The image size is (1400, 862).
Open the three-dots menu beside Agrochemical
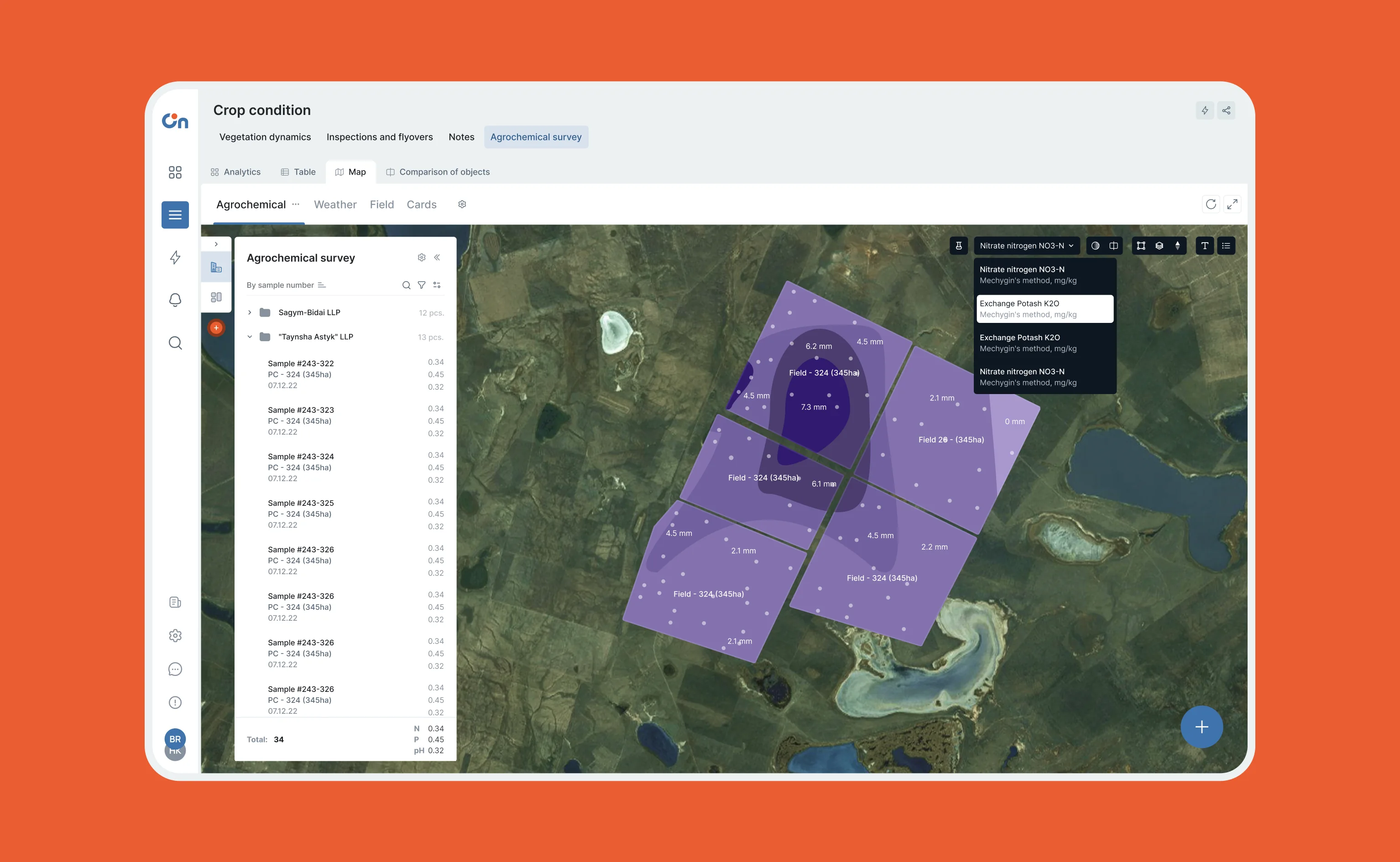point(295,204)
